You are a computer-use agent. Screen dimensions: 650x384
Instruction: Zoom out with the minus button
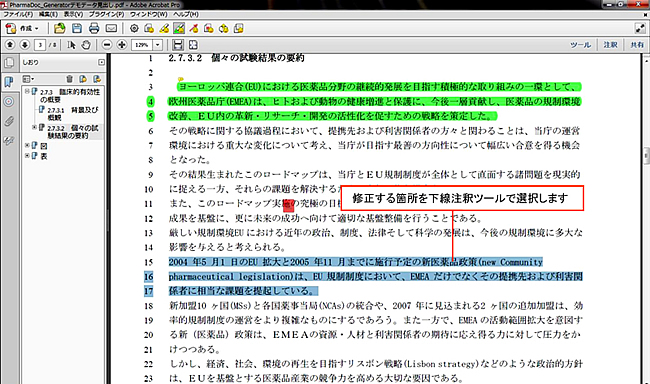pyautogui.click(x=107, y=45)
